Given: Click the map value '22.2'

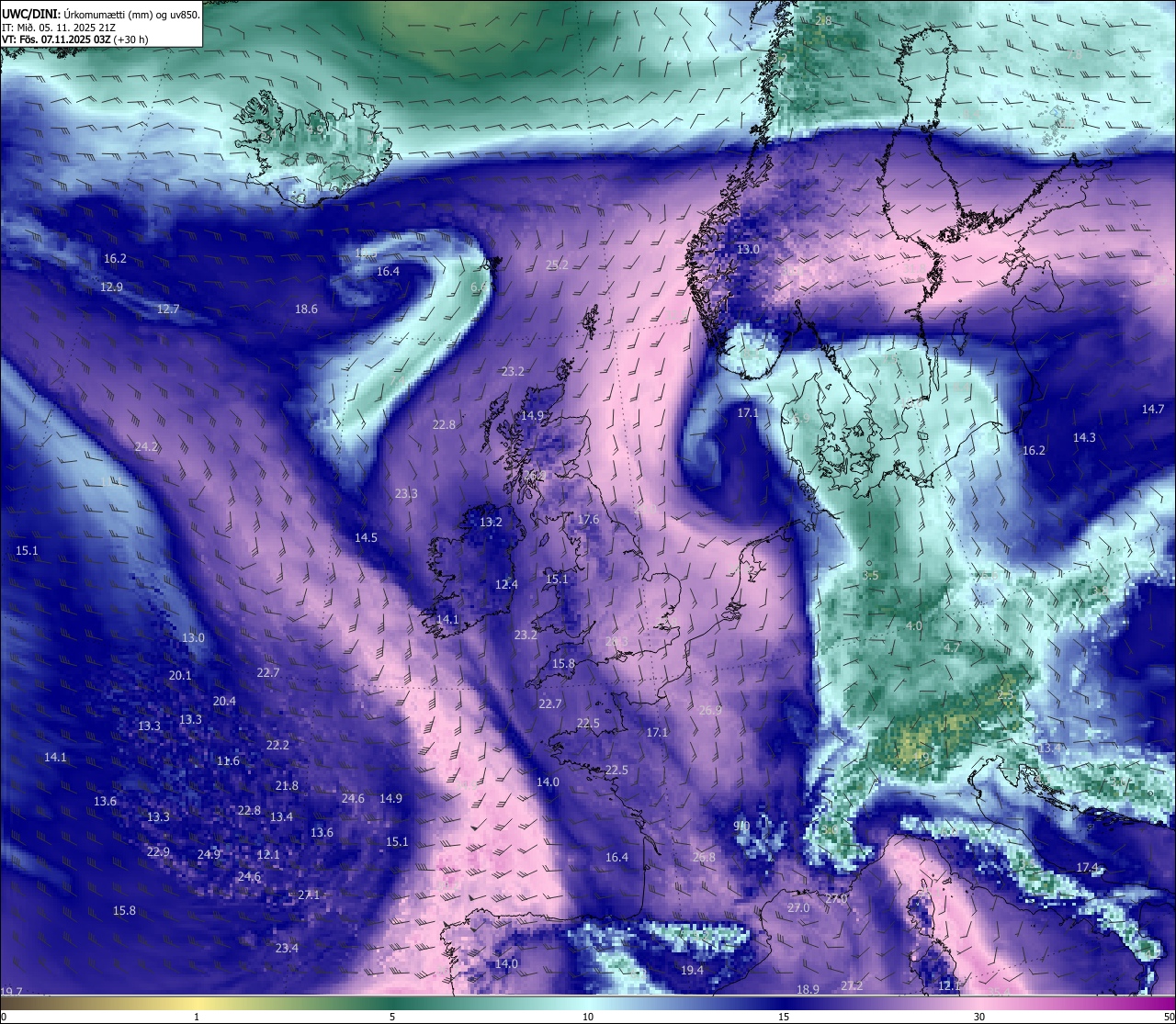Looking at the screenshot, I should [x=277, y=746].
